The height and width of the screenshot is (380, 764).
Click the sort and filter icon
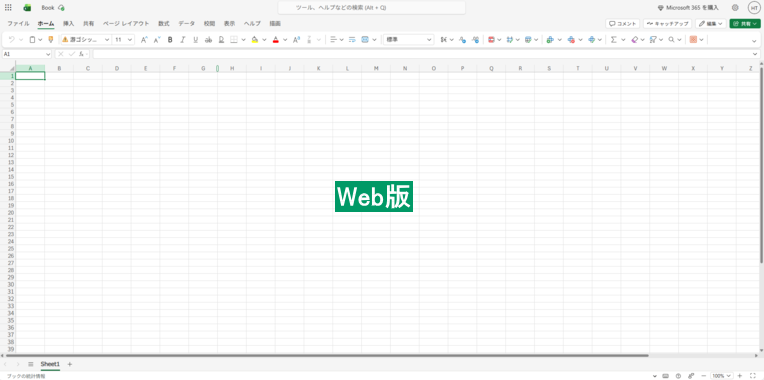[x=653, y=40]
